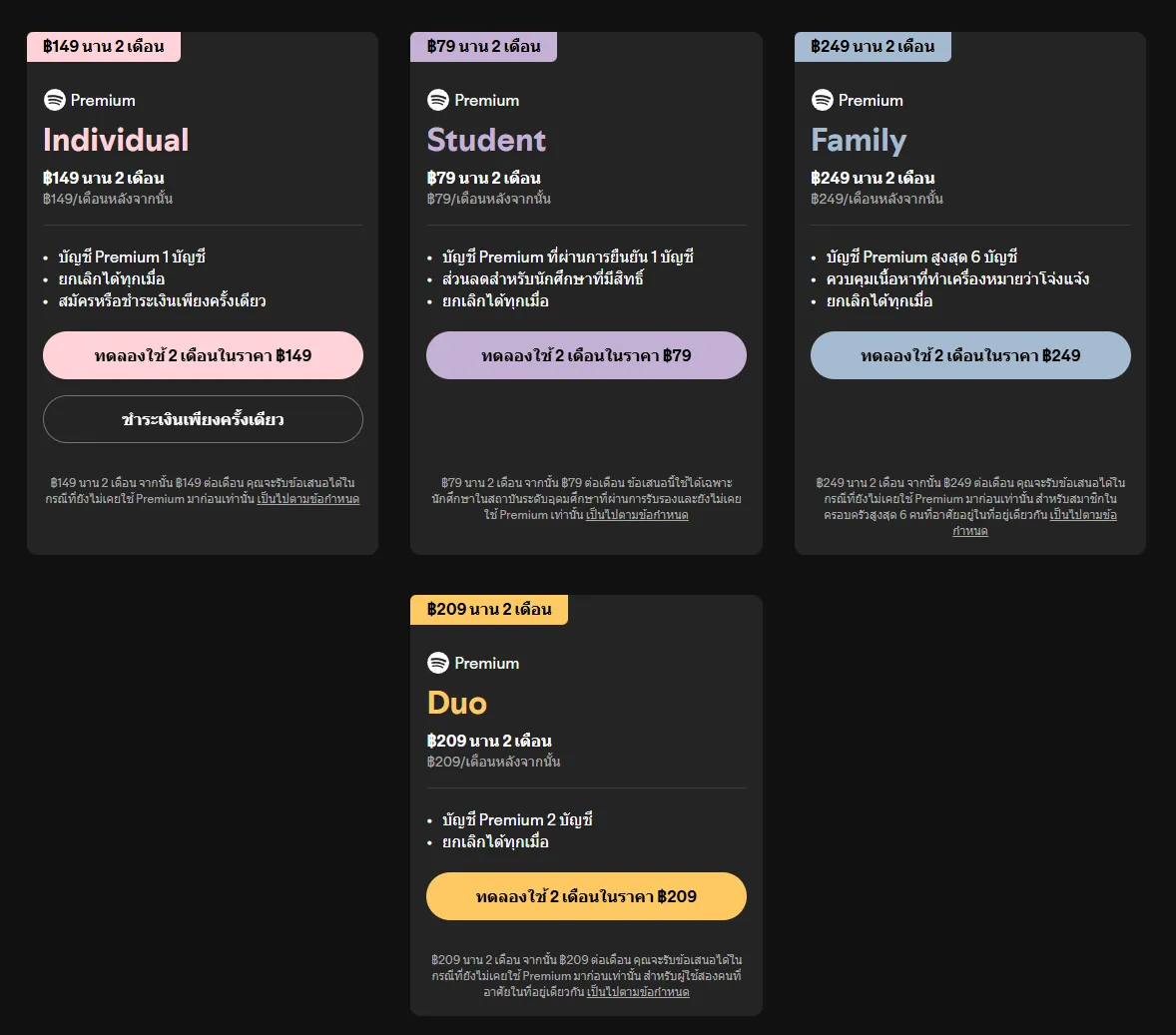Click the bold ฿249 นาน 2 เดือน price under Family
Screen dimensions: 1176x1035
[873, 179]
